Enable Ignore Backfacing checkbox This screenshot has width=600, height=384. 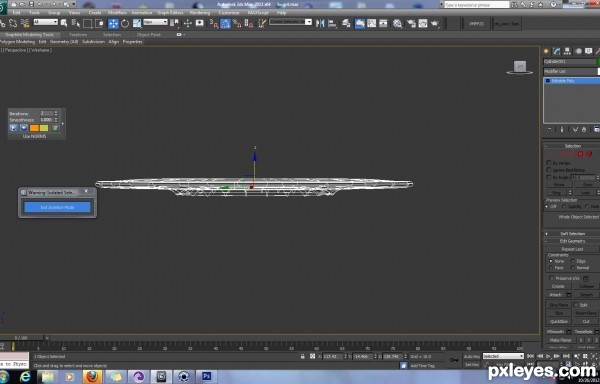point(549,170)
